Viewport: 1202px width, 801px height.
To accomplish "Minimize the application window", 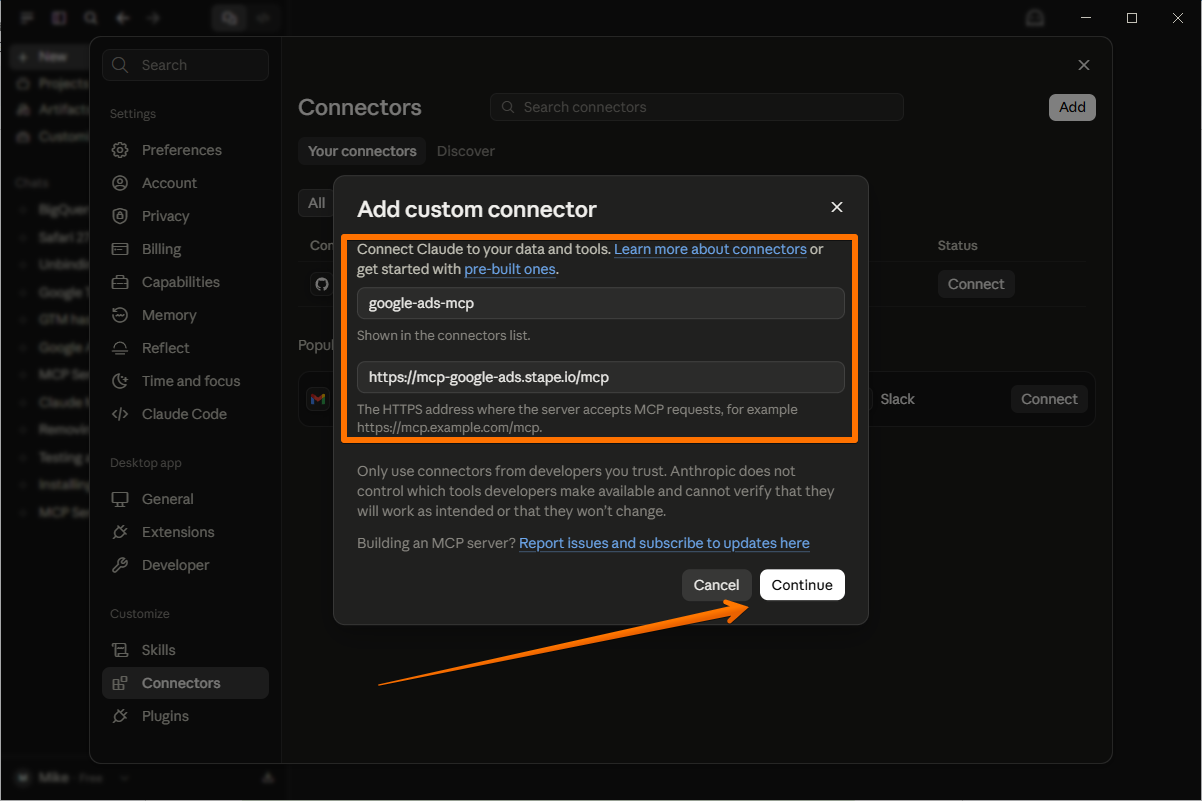I will [1087, 18].
